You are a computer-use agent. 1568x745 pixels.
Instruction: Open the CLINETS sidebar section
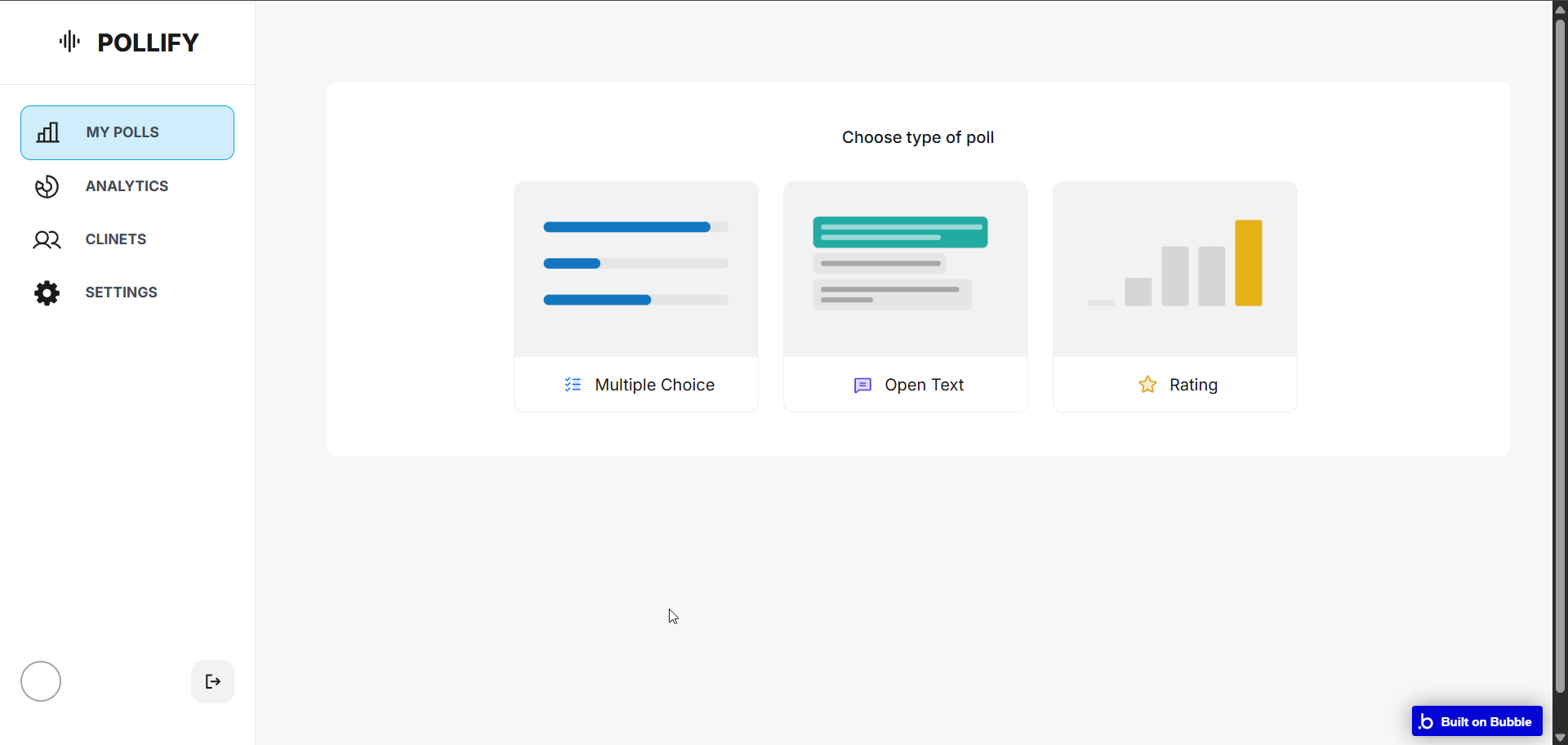point(116,239)
